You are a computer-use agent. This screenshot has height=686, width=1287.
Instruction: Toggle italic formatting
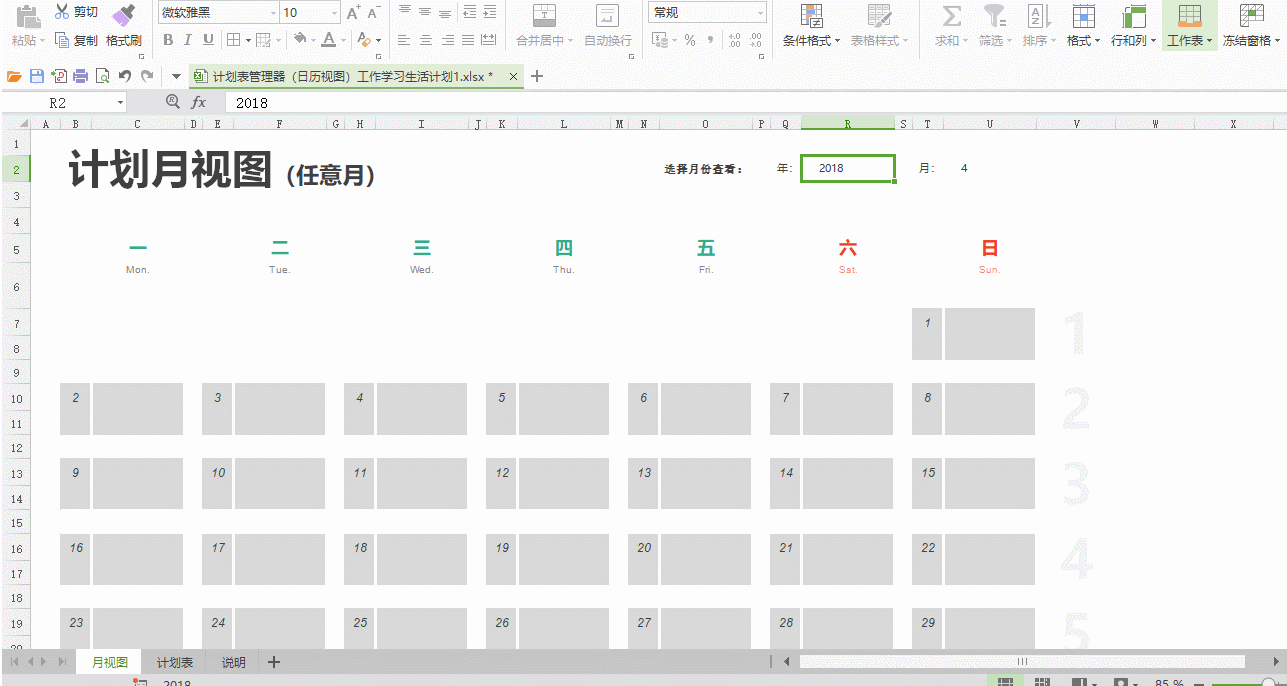click(x=187, y=40)
